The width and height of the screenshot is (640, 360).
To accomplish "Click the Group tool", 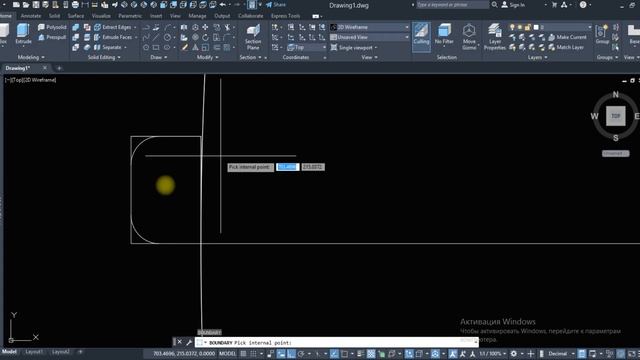I will [602, 34].
